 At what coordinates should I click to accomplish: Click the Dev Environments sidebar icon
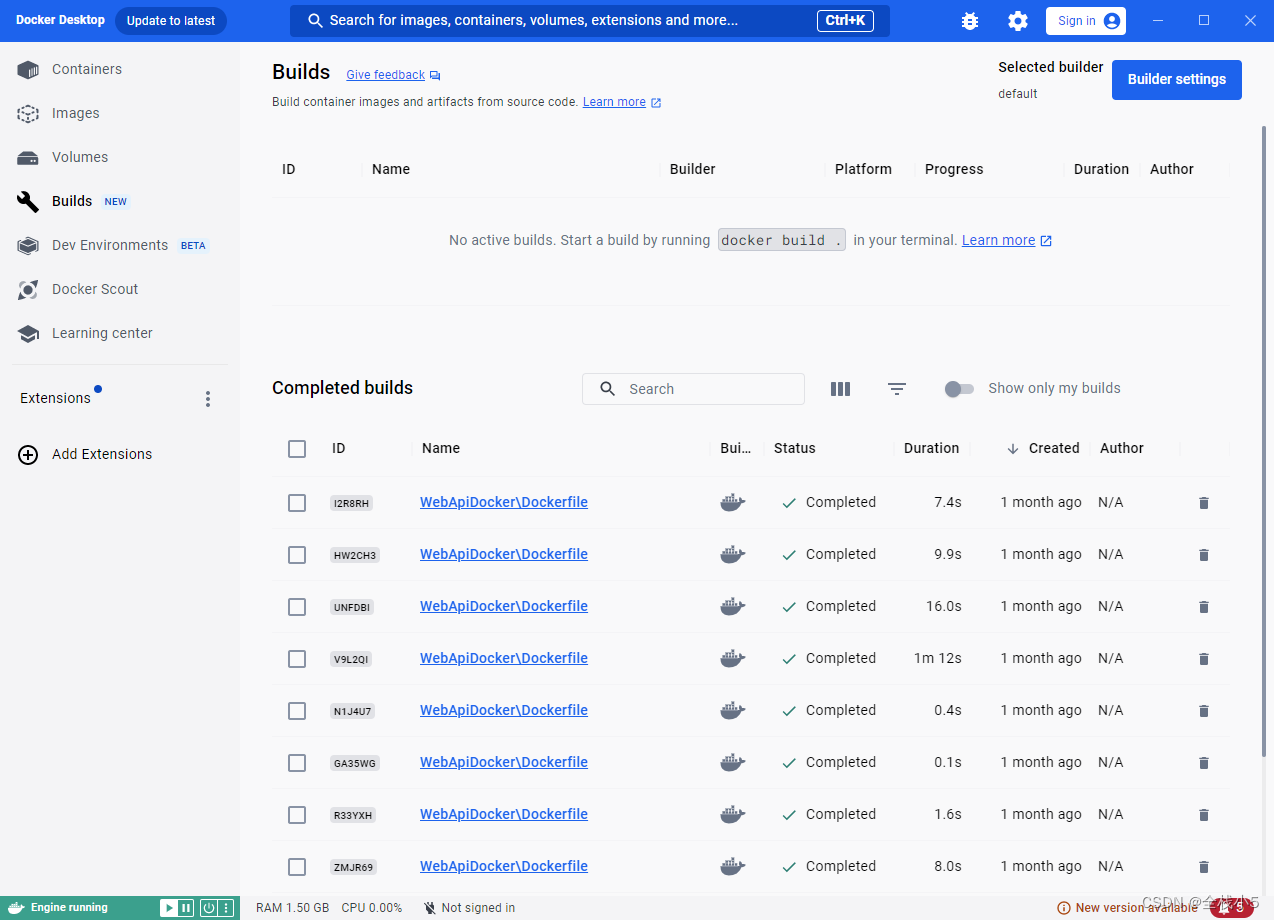click(28, 246)
